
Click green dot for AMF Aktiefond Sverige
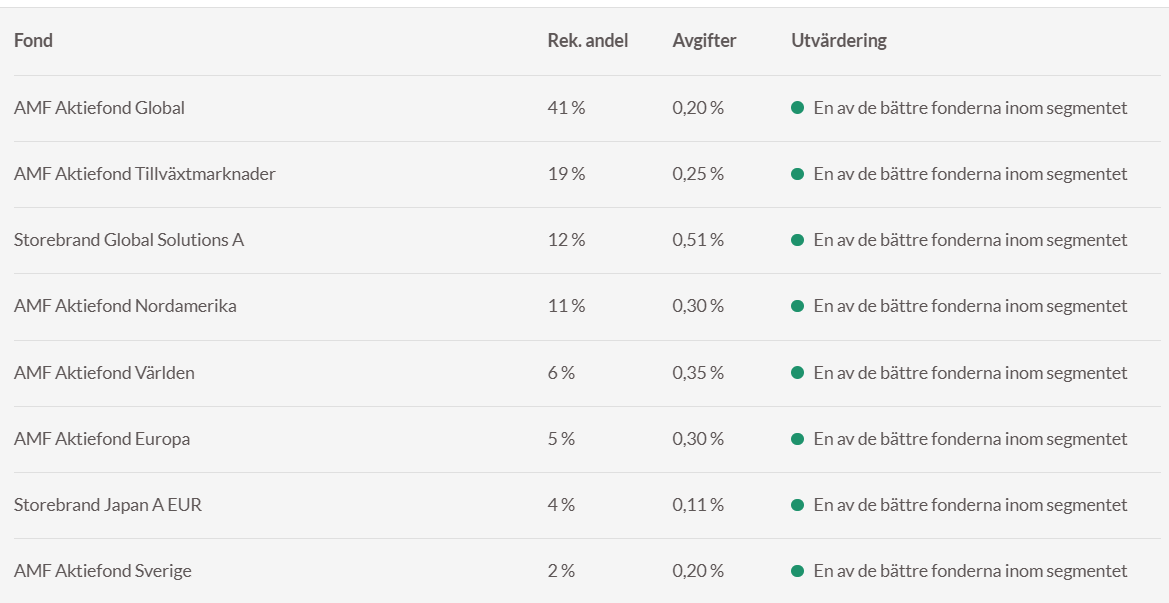point(797,571)
